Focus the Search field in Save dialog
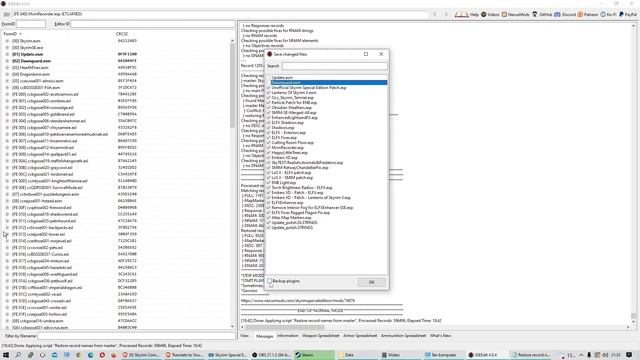 pos(335,66)
